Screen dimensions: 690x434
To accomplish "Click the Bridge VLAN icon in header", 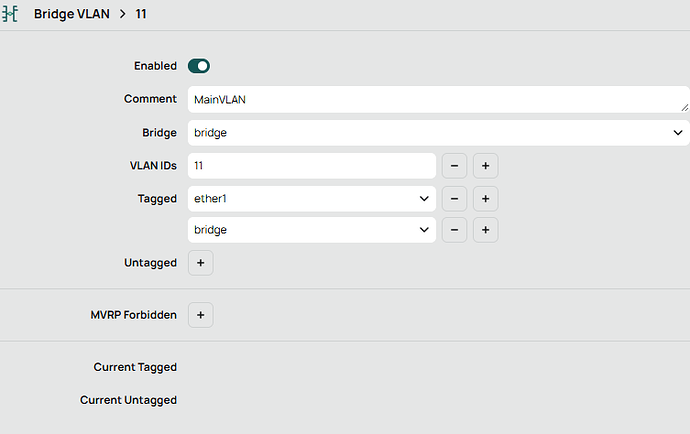I will 10,15.
